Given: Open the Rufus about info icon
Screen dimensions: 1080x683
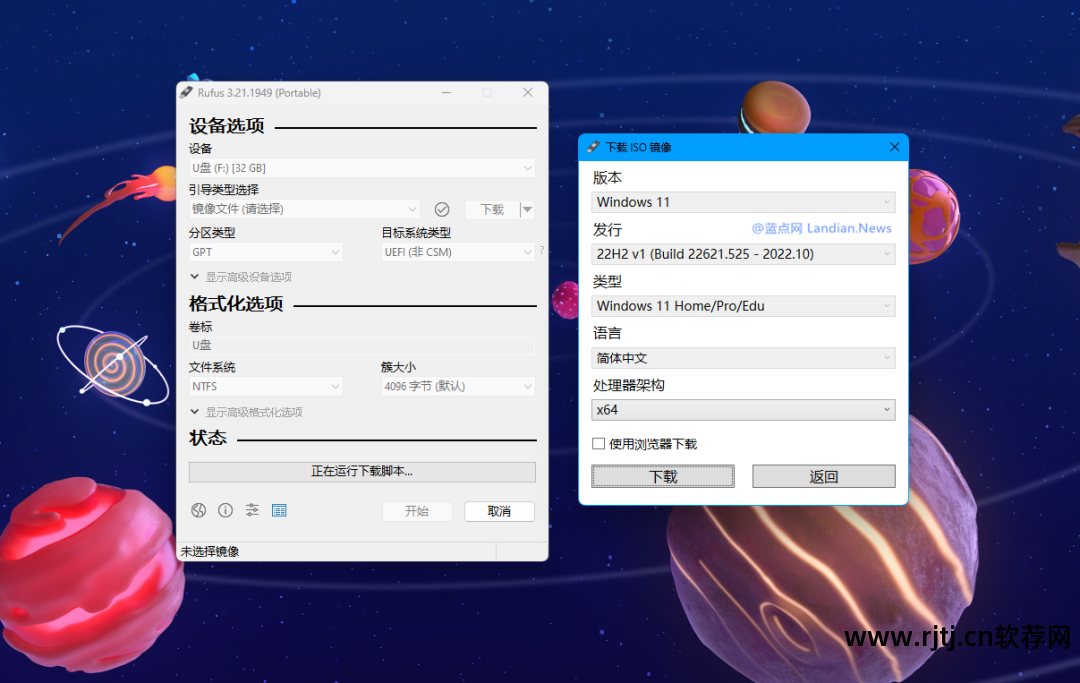Looking at the screenshot, I should (225, 510).
